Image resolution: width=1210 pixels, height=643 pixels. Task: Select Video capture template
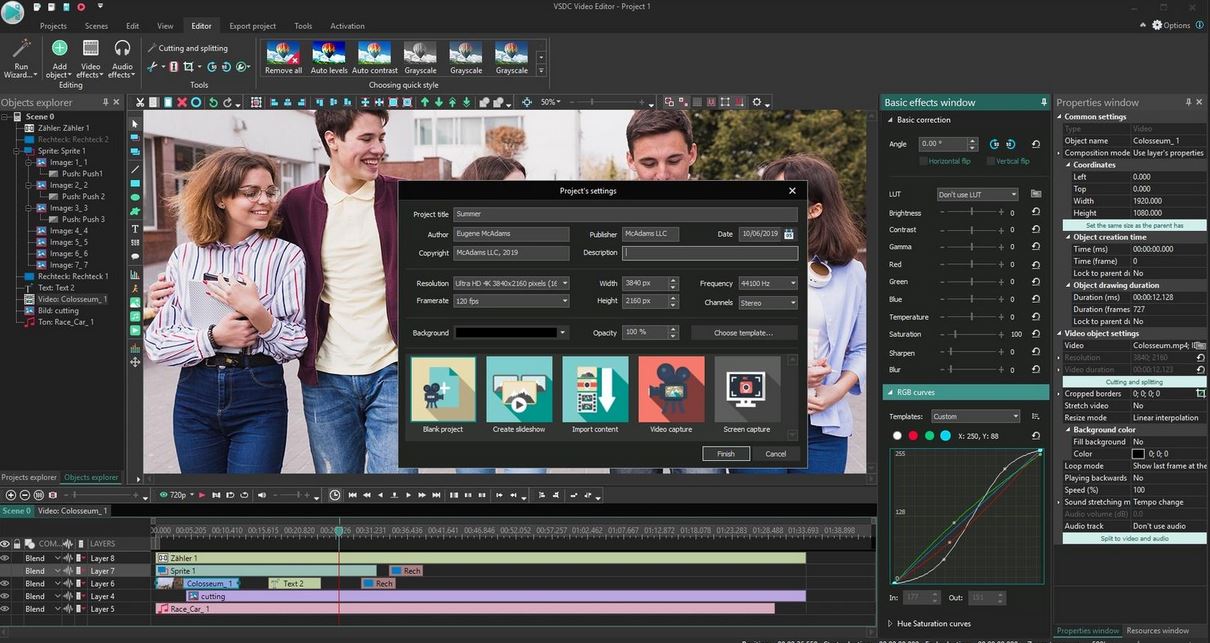(x=671, y=395)
